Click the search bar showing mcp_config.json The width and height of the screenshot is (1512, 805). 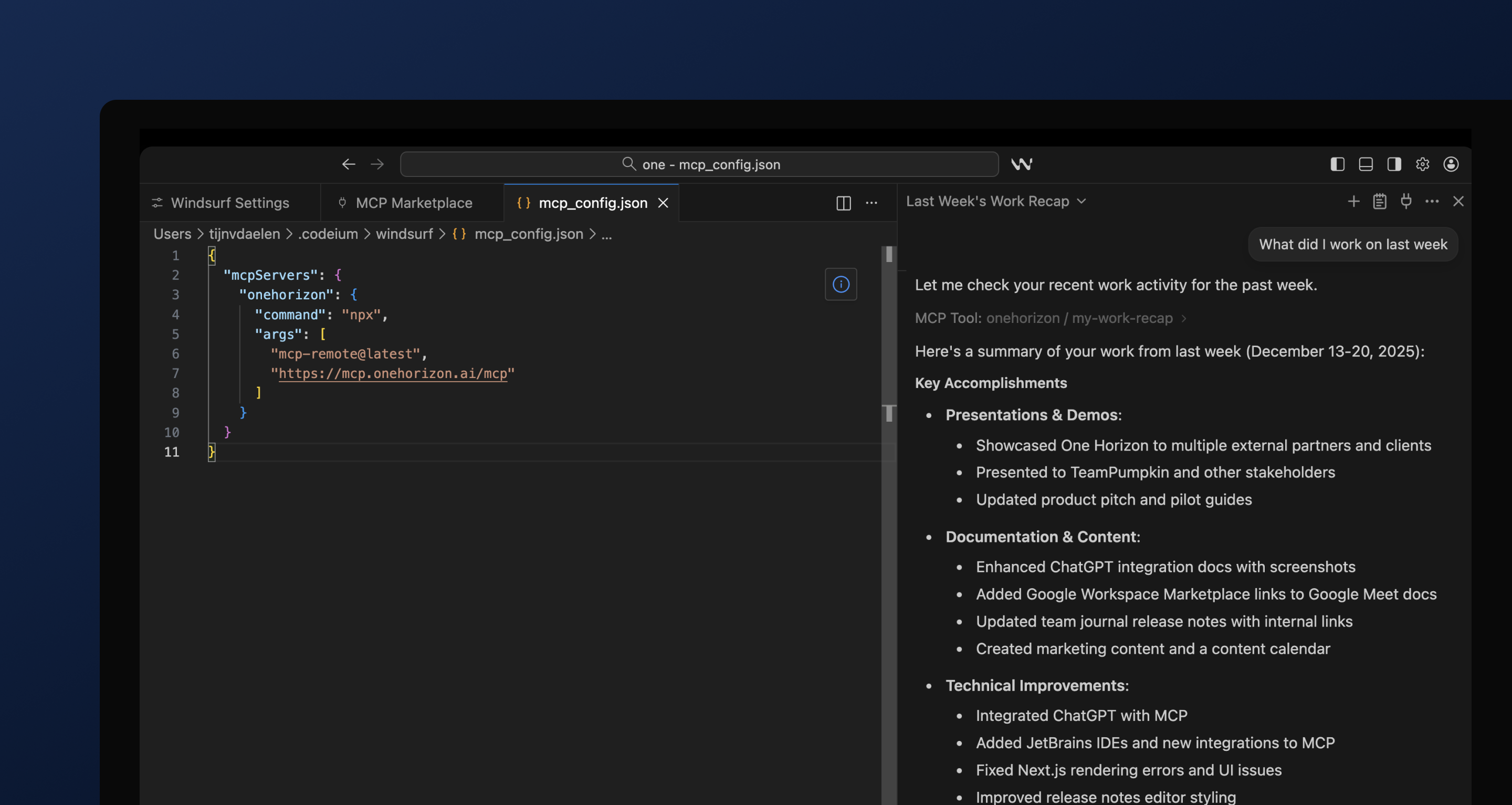point(699,164)
